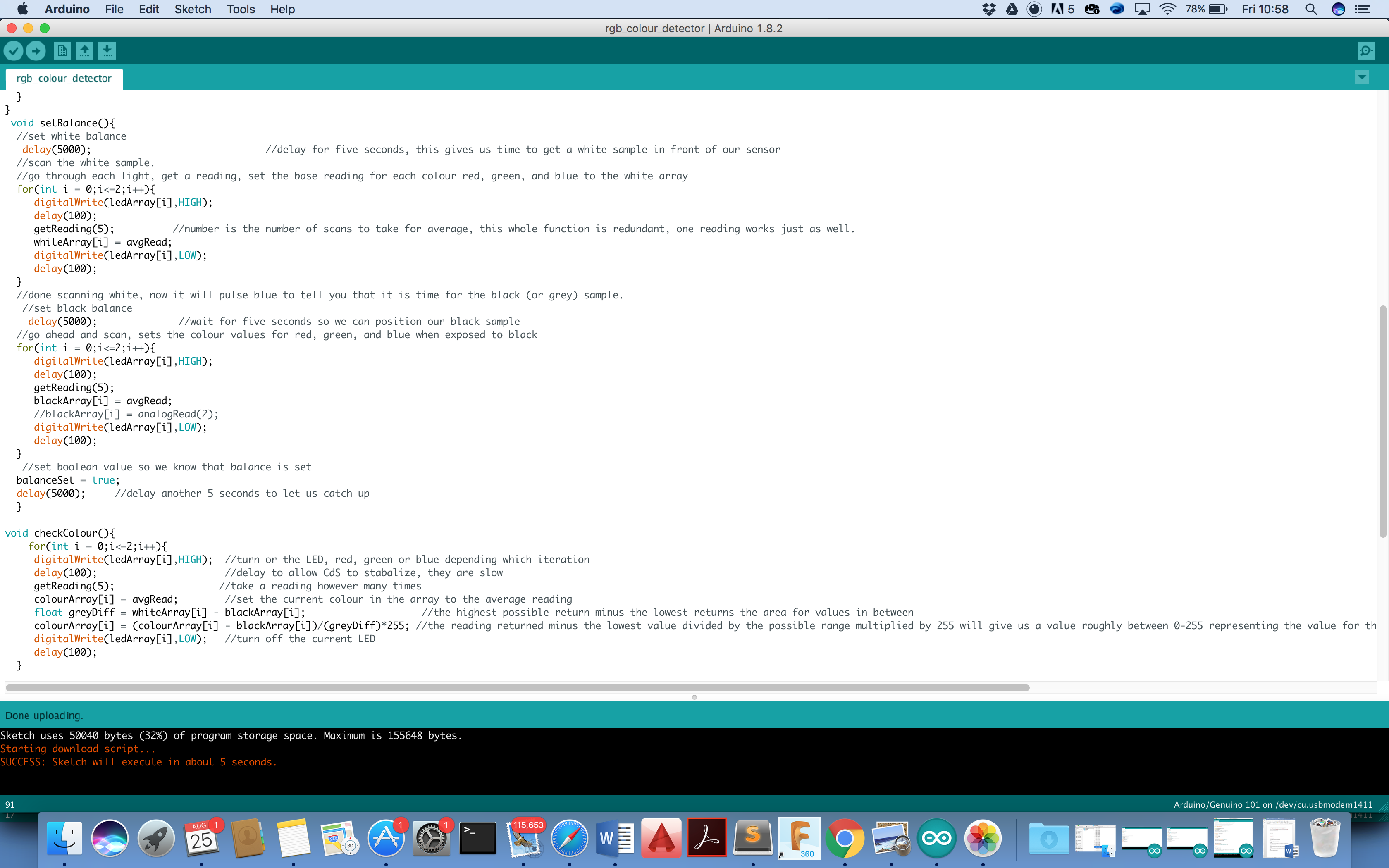Open System Preferences gear in dock
This screenshot has width=1389, height=868.
[x=432, y=839]
